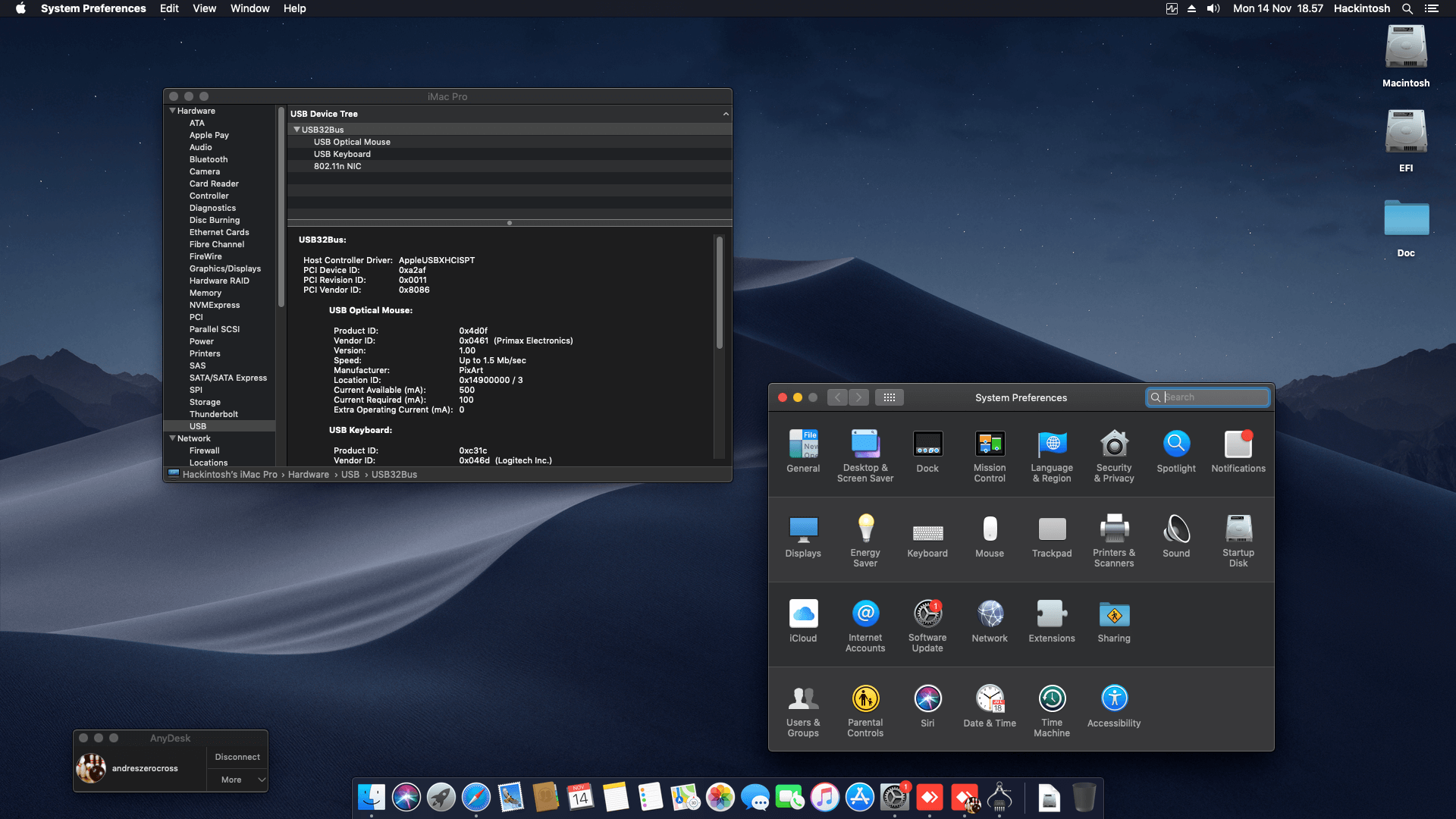Collapse the Network section in iMac Pro sidebar
Image resolution: width=1456 pixels, height=819 pixels.
172,438
